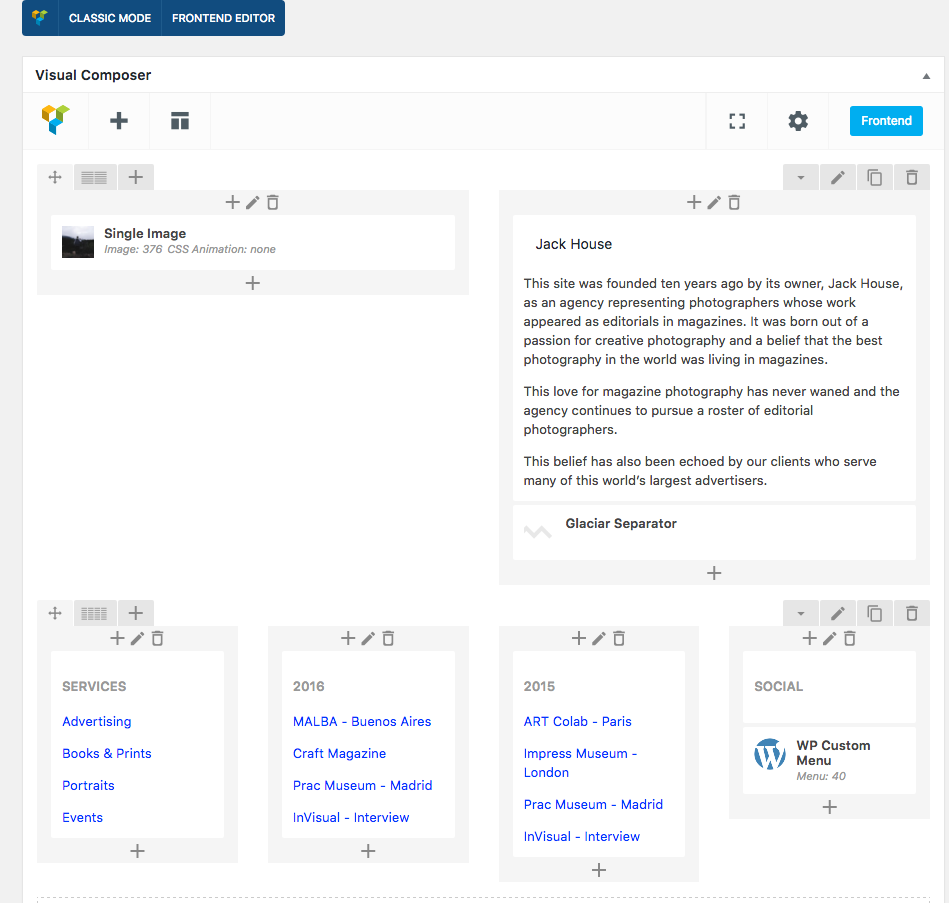Select the WP Custom Menu element

point(829,761)
